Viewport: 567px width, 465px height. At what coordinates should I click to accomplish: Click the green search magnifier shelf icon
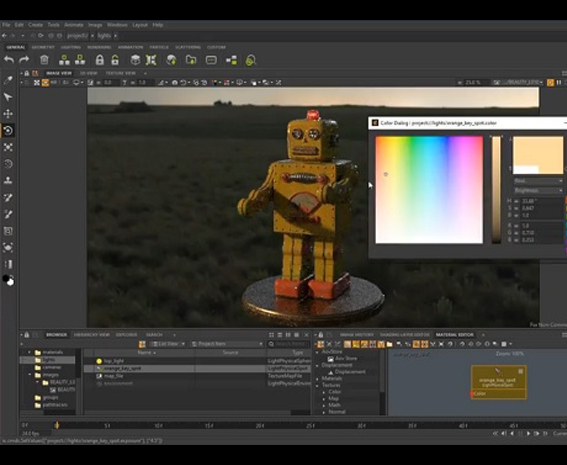(251, 60)
